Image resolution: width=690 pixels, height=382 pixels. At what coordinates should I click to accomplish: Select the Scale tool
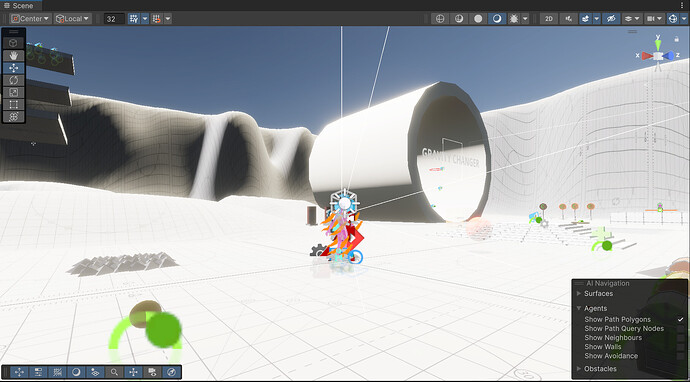tap(14, 92)
